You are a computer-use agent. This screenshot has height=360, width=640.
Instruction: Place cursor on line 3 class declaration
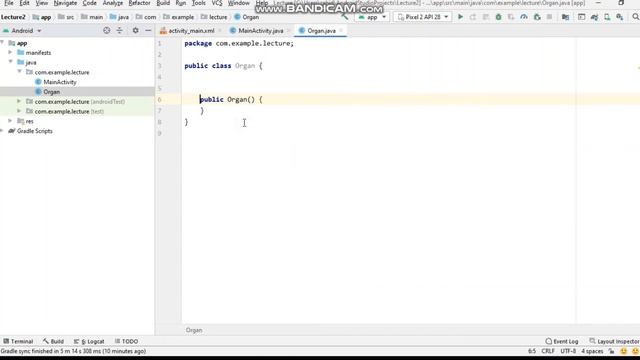(223, 66)
